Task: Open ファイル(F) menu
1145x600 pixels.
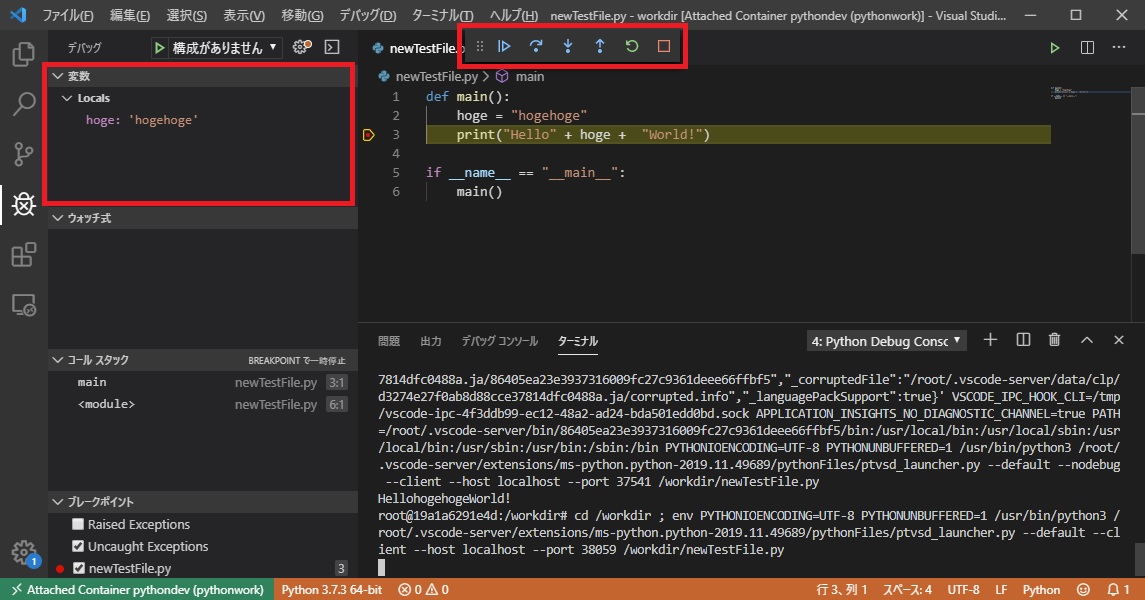Action: (67, 15)
